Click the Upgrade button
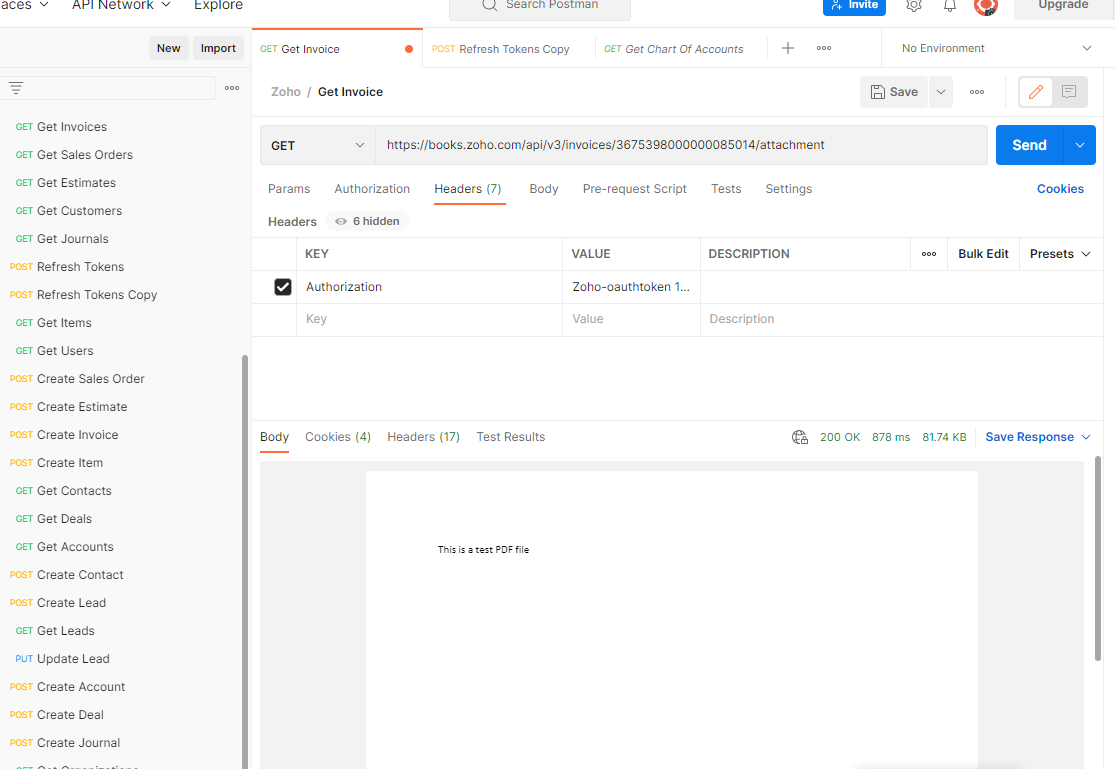The width and height of the screenshot is (1115, 769). 1063,6
